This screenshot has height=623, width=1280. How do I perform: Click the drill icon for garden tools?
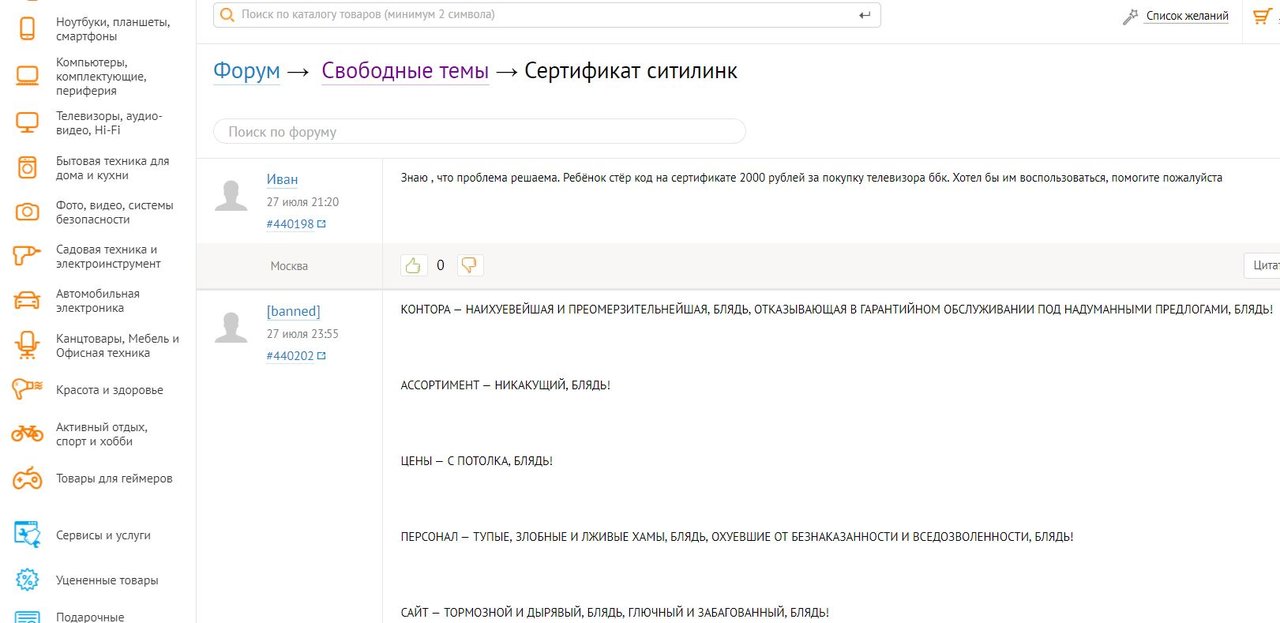[x=27, y=256]
